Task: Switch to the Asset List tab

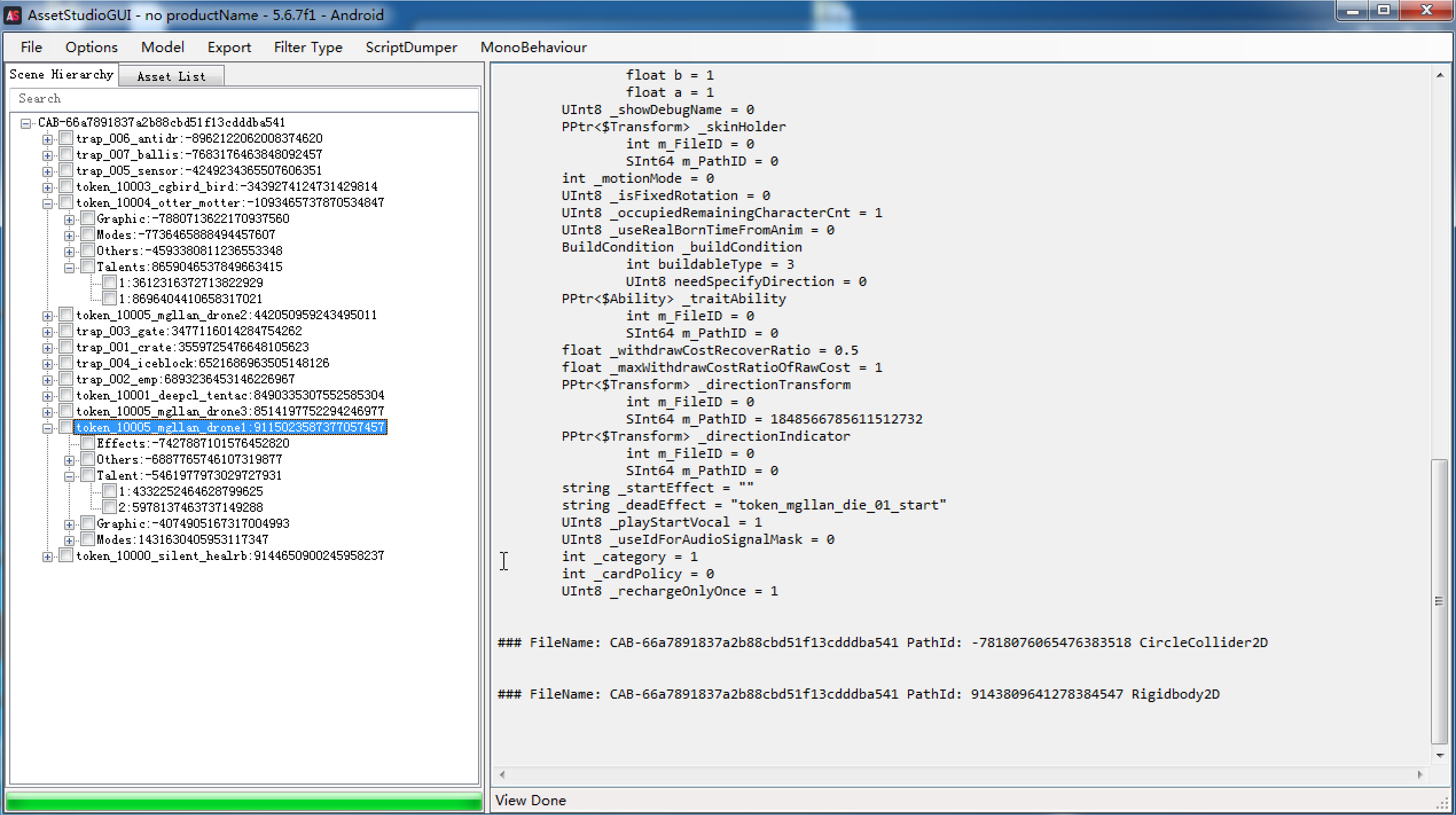Action: [171, 76]
